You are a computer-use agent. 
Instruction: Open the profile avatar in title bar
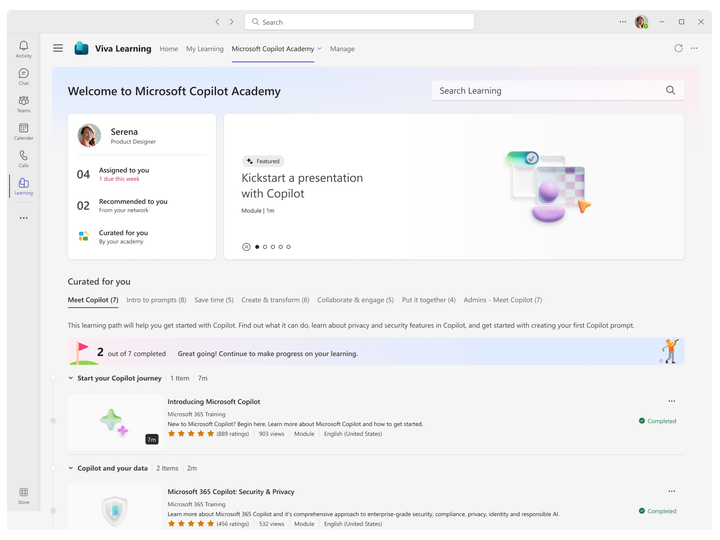[x=641, y=22]
